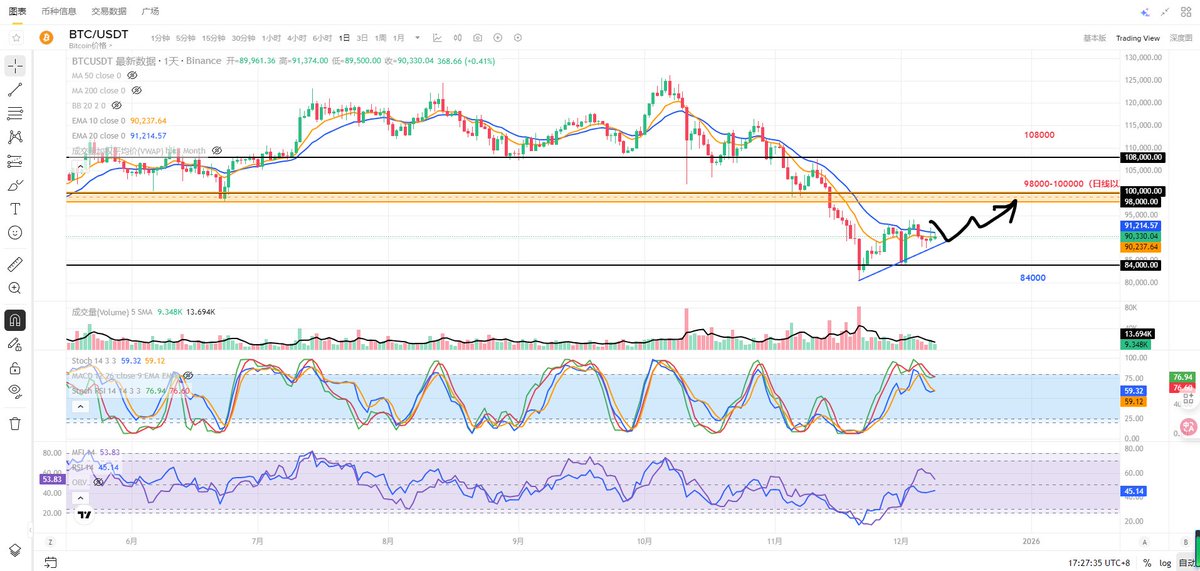Switch to Trading View chart mode
1200x571 pixels.
pos(1138,38)
